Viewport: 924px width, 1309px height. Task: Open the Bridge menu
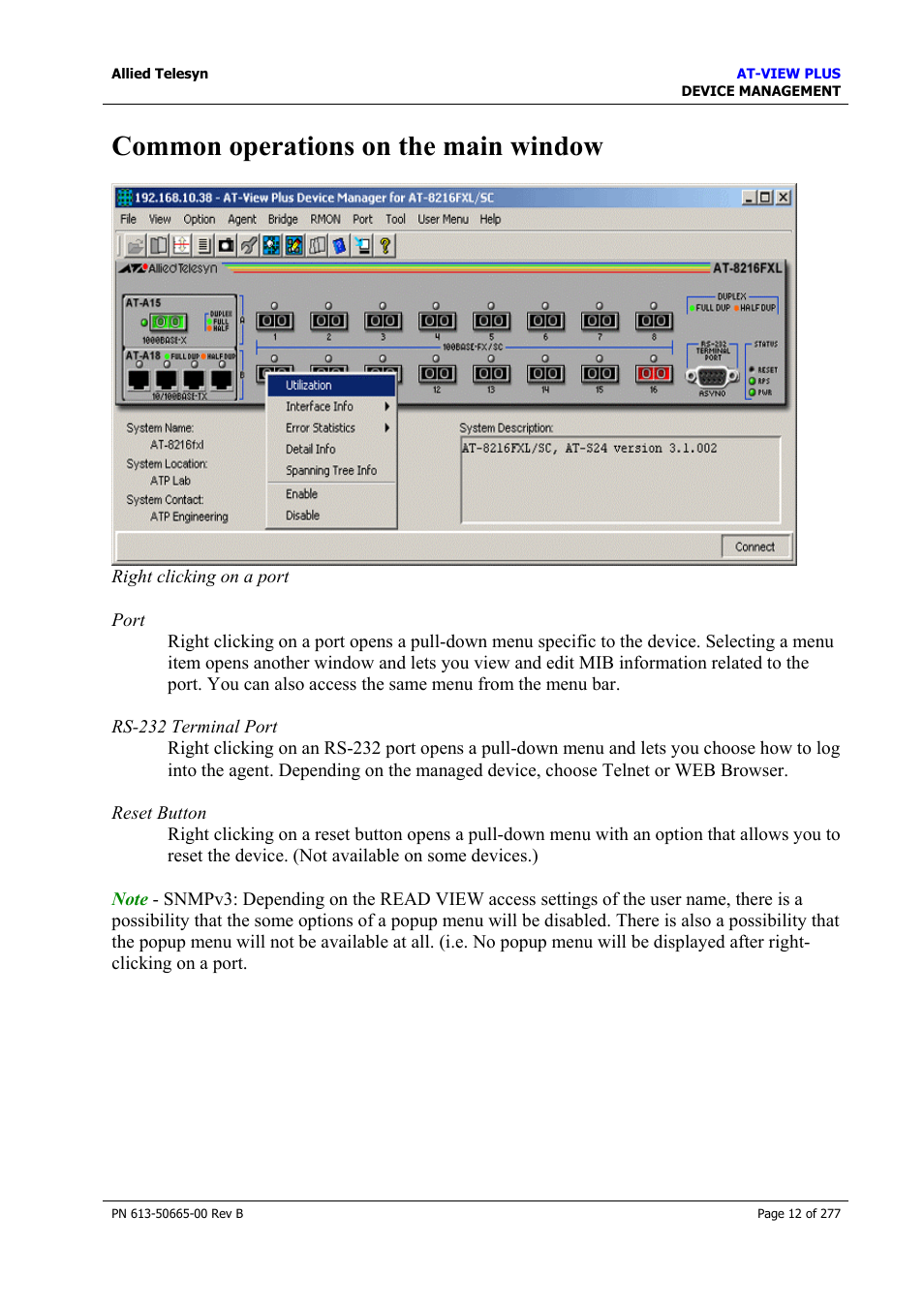[283, 220]
